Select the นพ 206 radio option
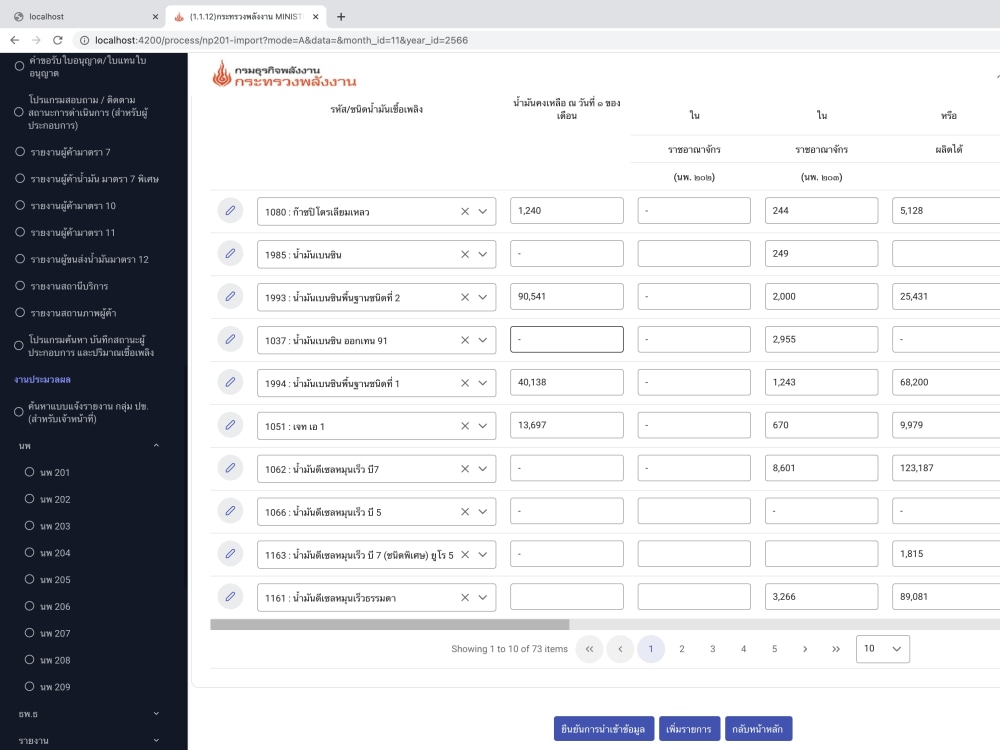 click(x=29, y=606)
